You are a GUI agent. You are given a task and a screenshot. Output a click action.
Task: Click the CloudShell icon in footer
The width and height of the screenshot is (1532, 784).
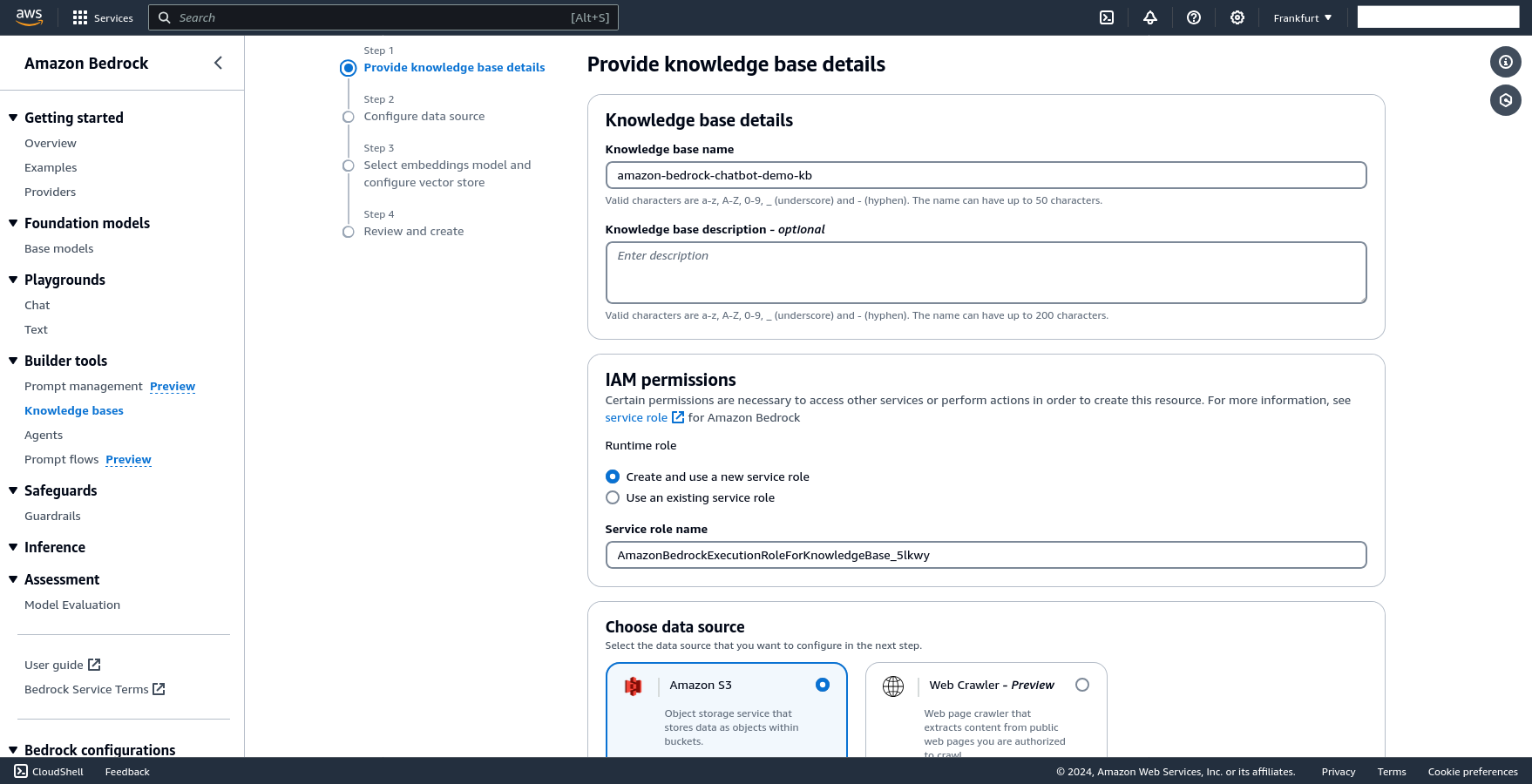[x=21, y=771]
